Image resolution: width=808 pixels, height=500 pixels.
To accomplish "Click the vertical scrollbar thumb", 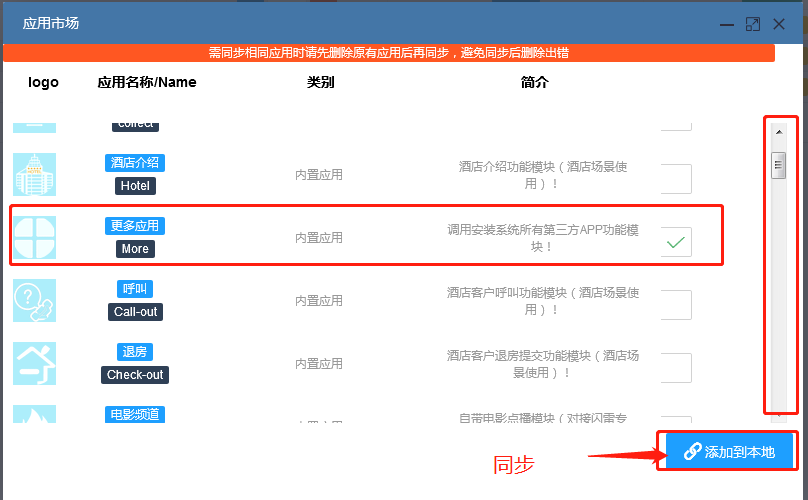I will pos(779,165).
